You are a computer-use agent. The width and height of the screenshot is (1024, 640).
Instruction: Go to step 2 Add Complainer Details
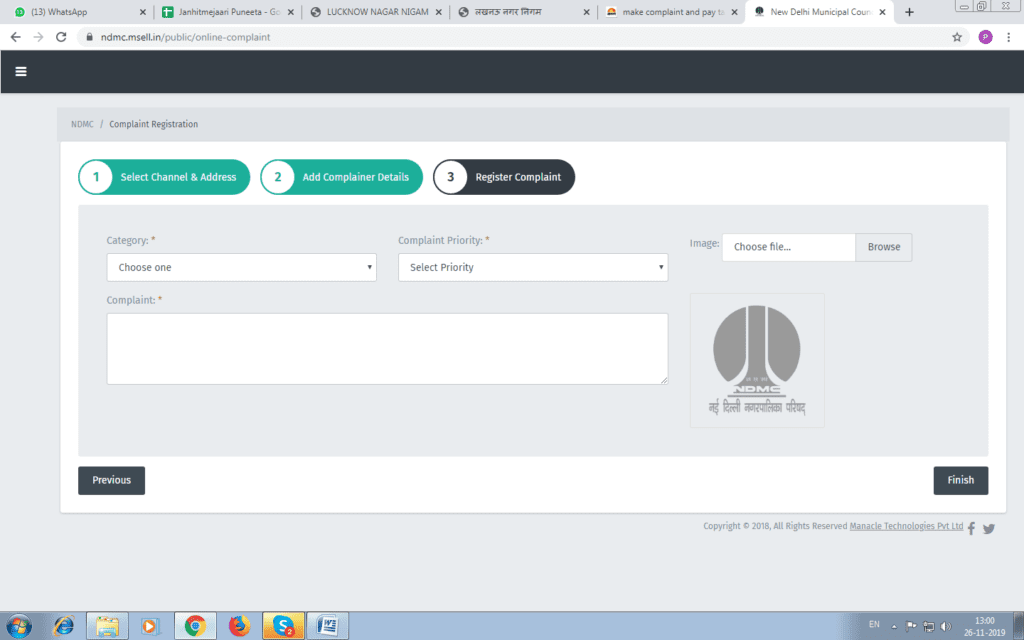(341, 177)
